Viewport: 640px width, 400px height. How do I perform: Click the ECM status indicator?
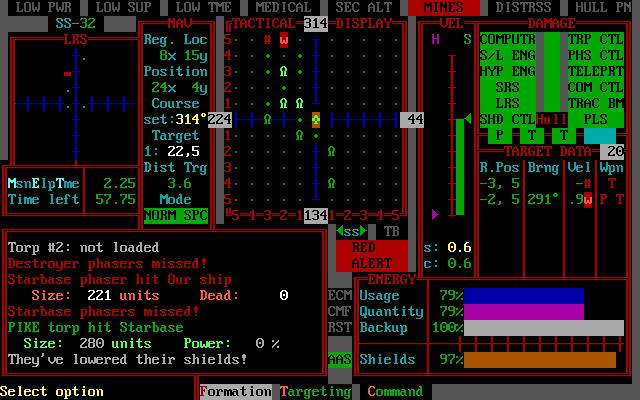click(x=340, y=295)
